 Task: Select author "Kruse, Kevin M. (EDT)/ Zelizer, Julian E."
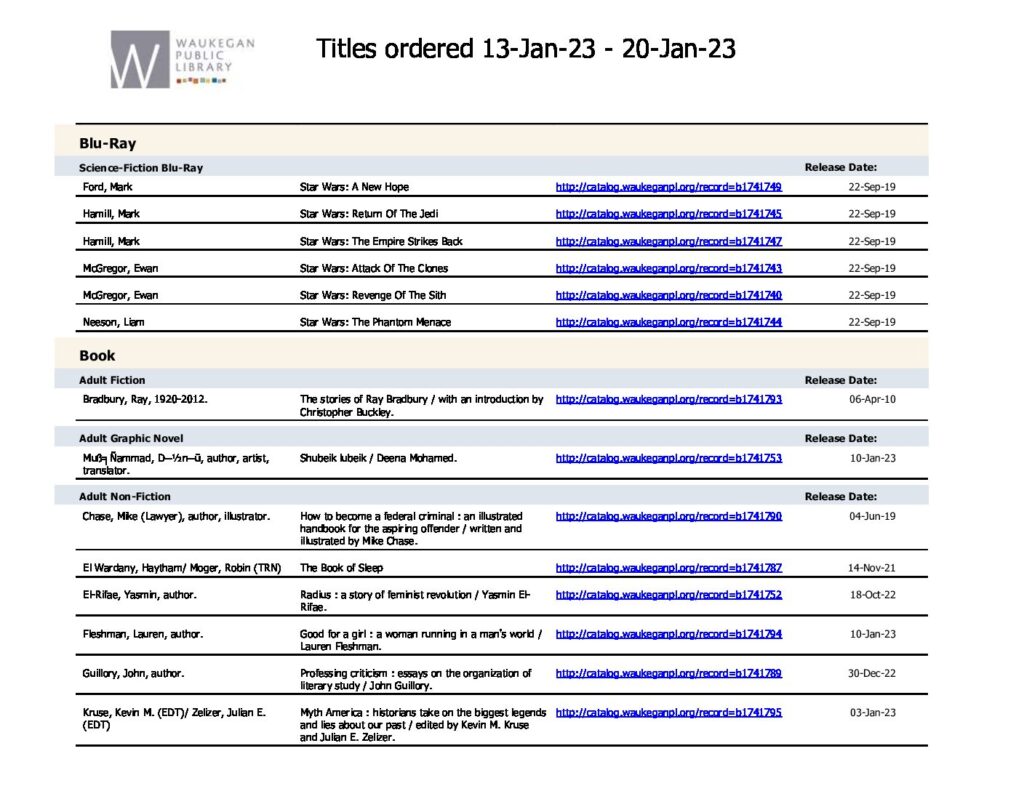pos(174,712)
